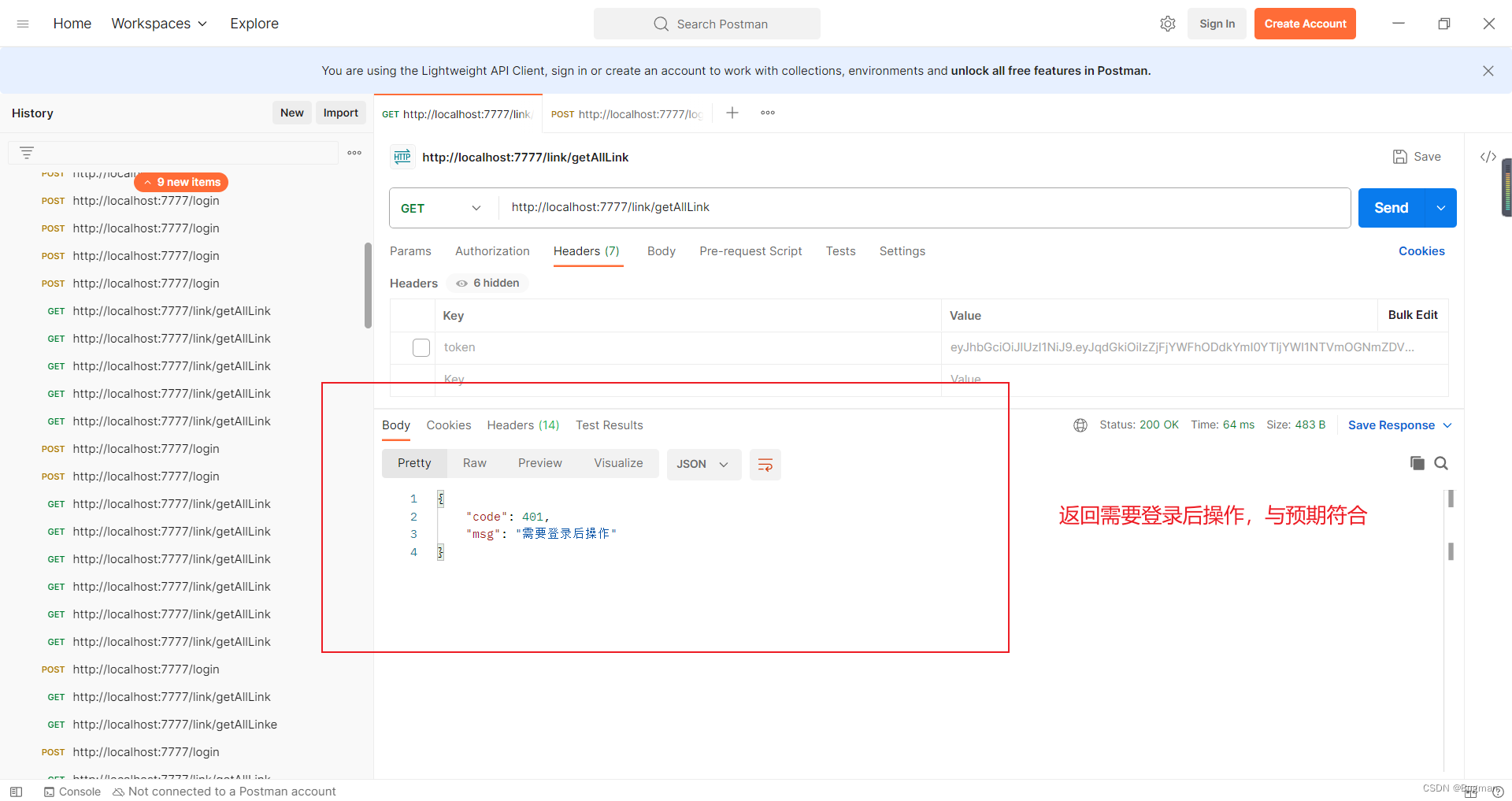1512x801 pixels.
Task: Switch to the Authorization tab
Action: 492,251
